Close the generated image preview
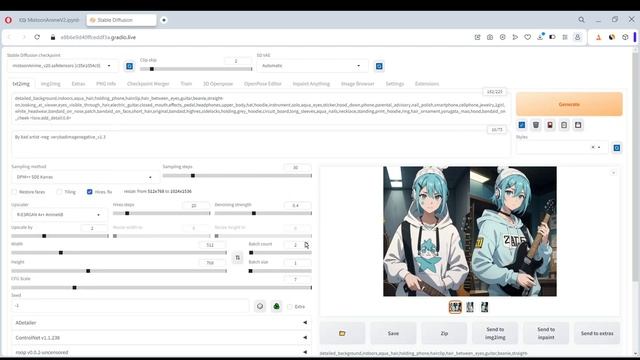 613,173
